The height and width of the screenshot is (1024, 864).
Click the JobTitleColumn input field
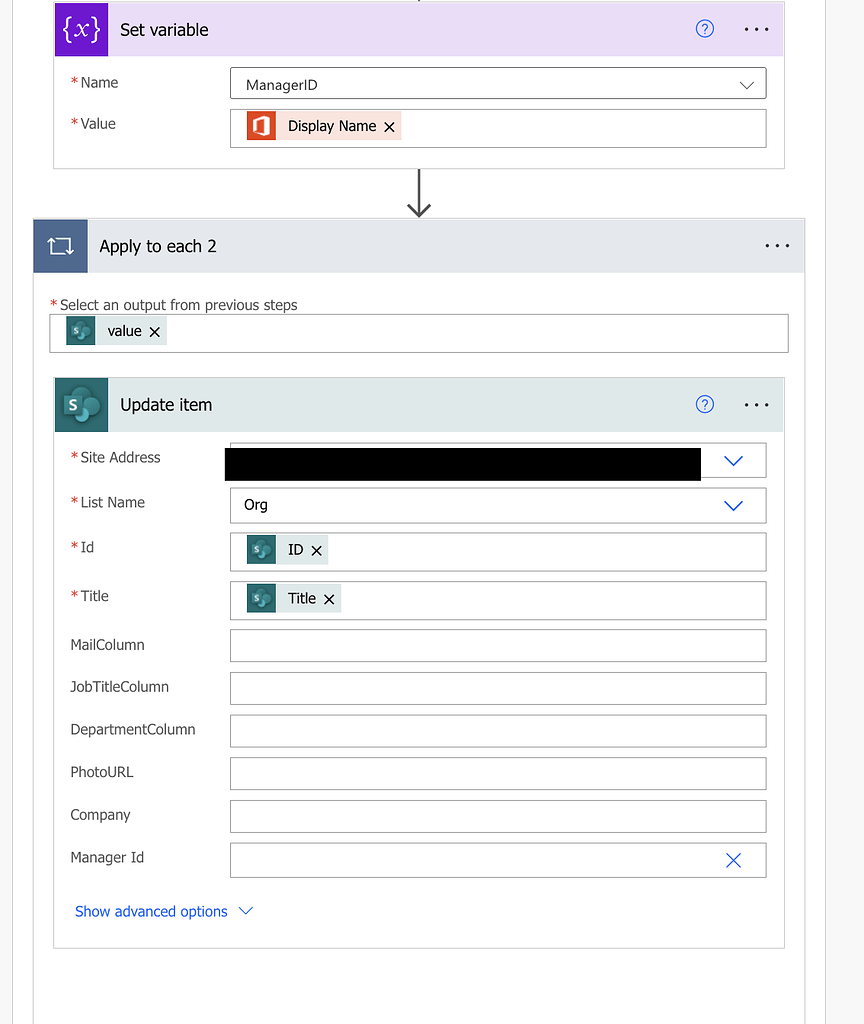pos(497,689)
